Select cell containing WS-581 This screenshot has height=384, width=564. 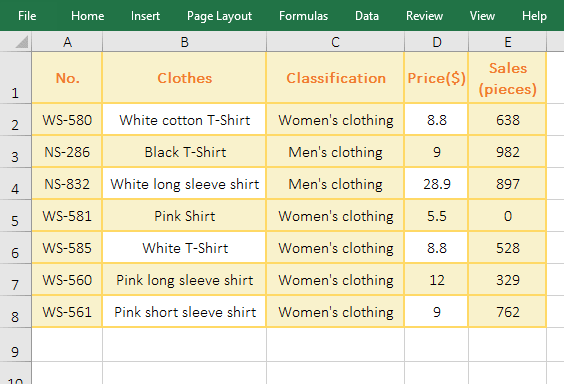(67, 216)
